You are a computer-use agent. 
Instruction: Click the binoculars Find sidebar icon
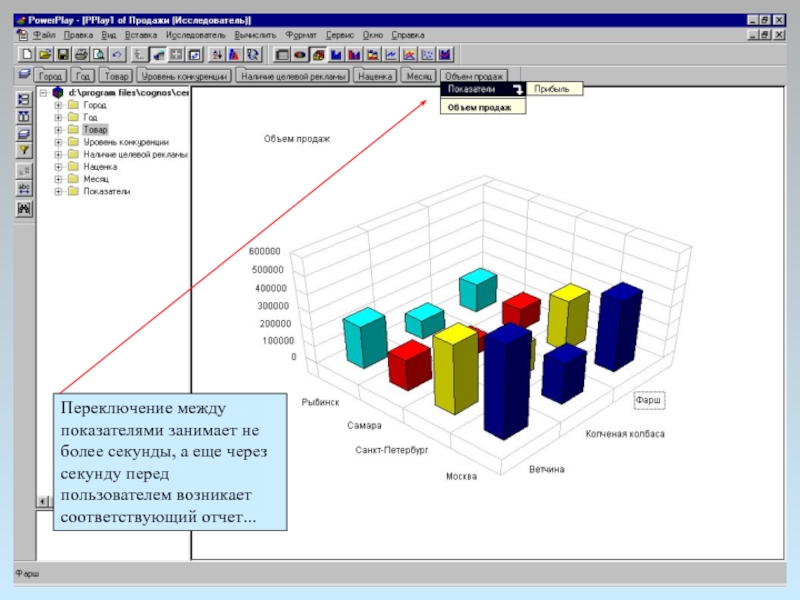click(x=23, y=208)
